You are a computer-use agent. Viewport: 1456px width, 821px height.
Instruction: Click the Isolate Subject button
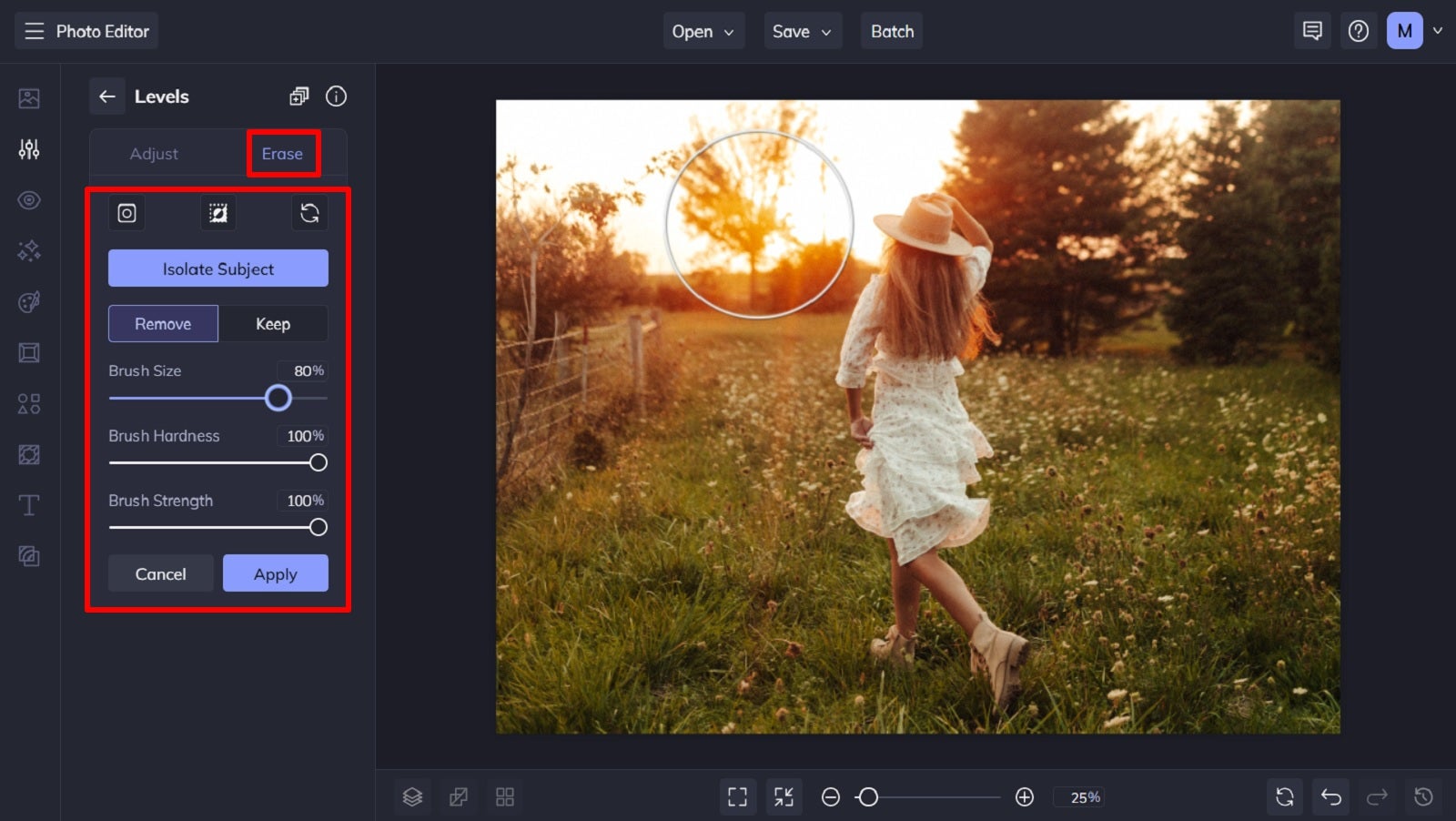click(217, 268)
